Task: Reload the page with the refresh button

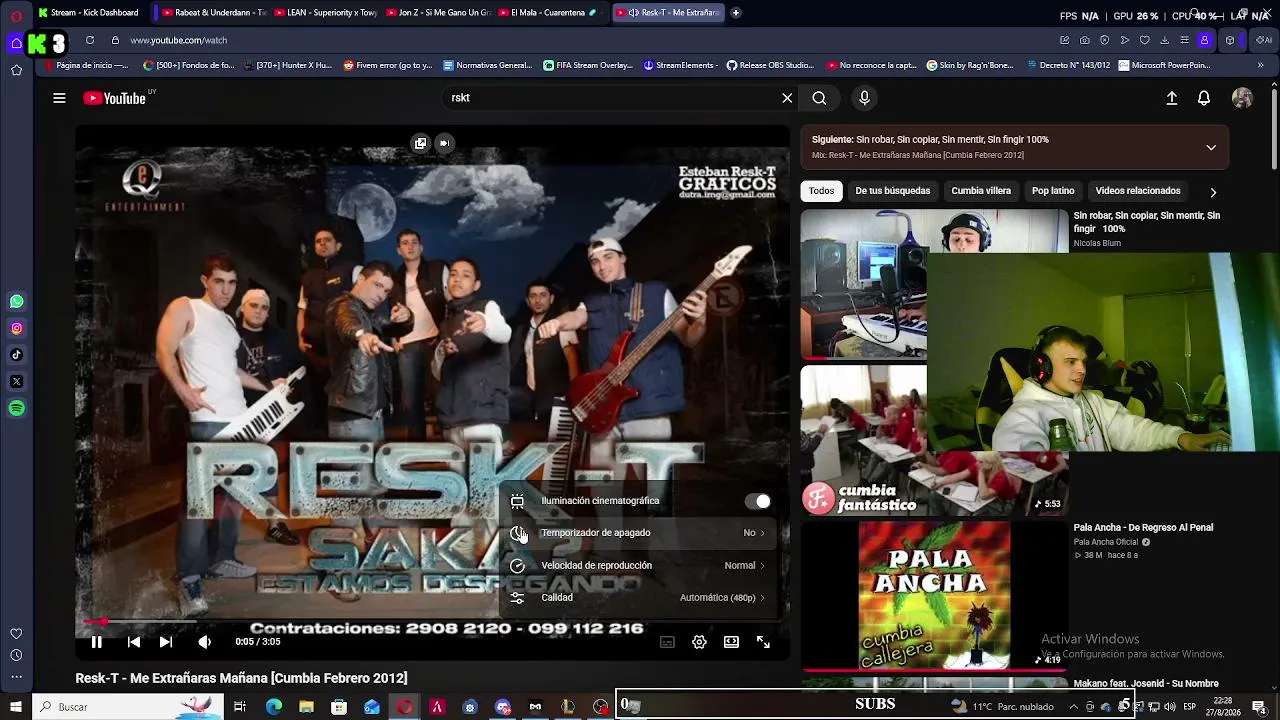Action: coord(90,40)
